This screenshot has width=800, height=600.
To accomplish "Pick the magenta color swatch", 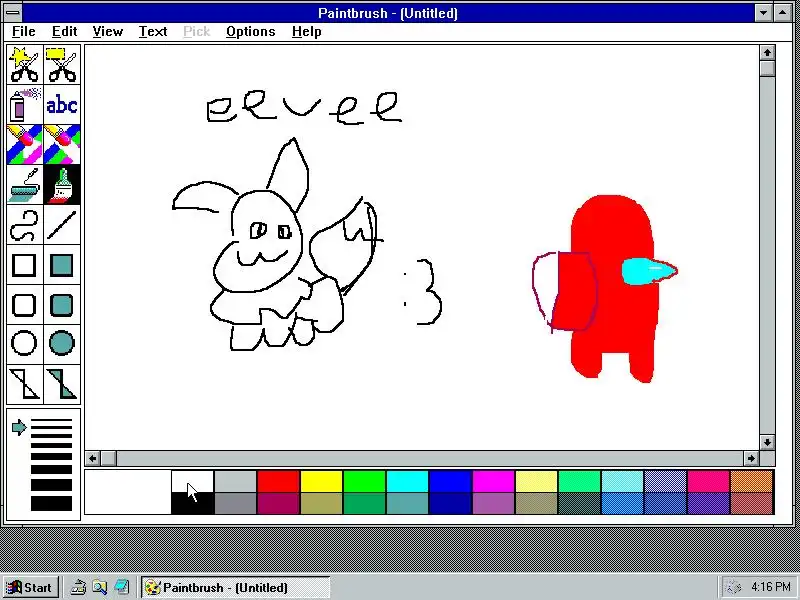I will (x=493, y=482).
